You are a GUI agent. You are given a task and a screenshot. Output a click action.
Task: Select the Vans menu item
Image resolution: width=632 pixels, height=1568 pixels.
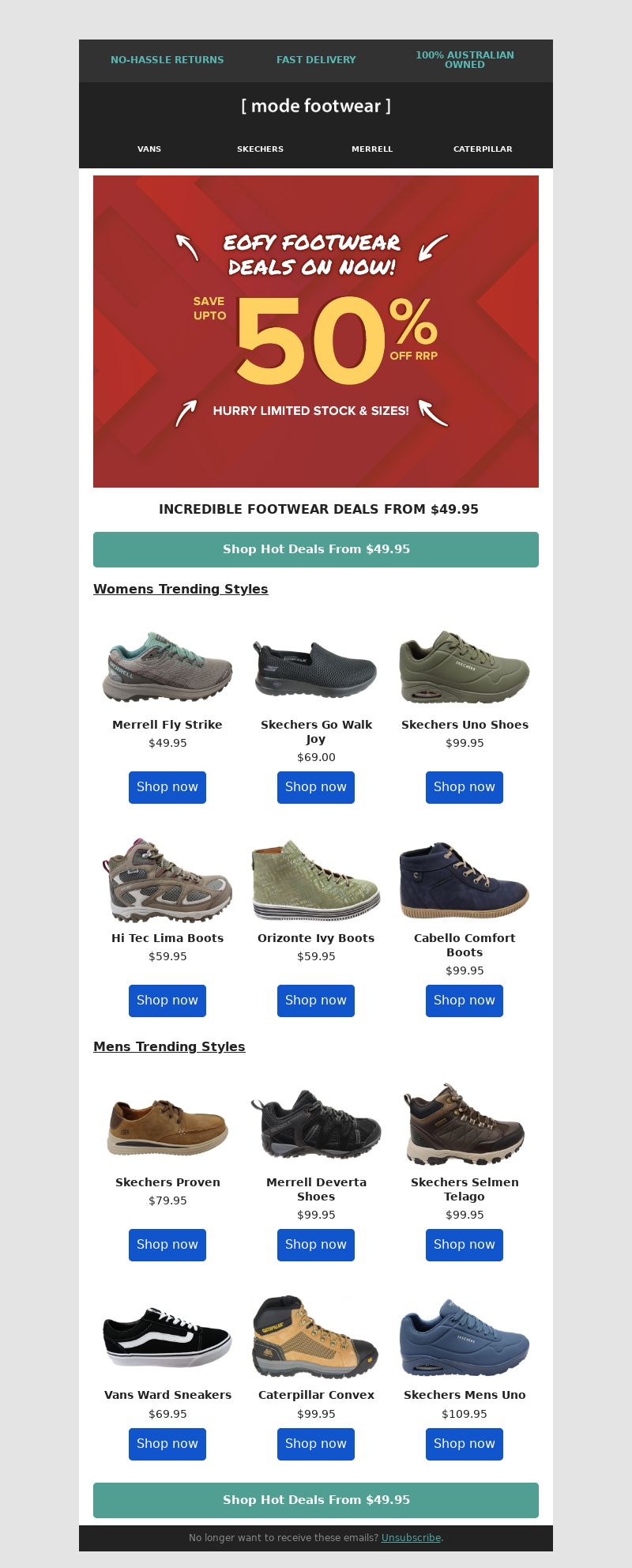[x=149, y=149]
